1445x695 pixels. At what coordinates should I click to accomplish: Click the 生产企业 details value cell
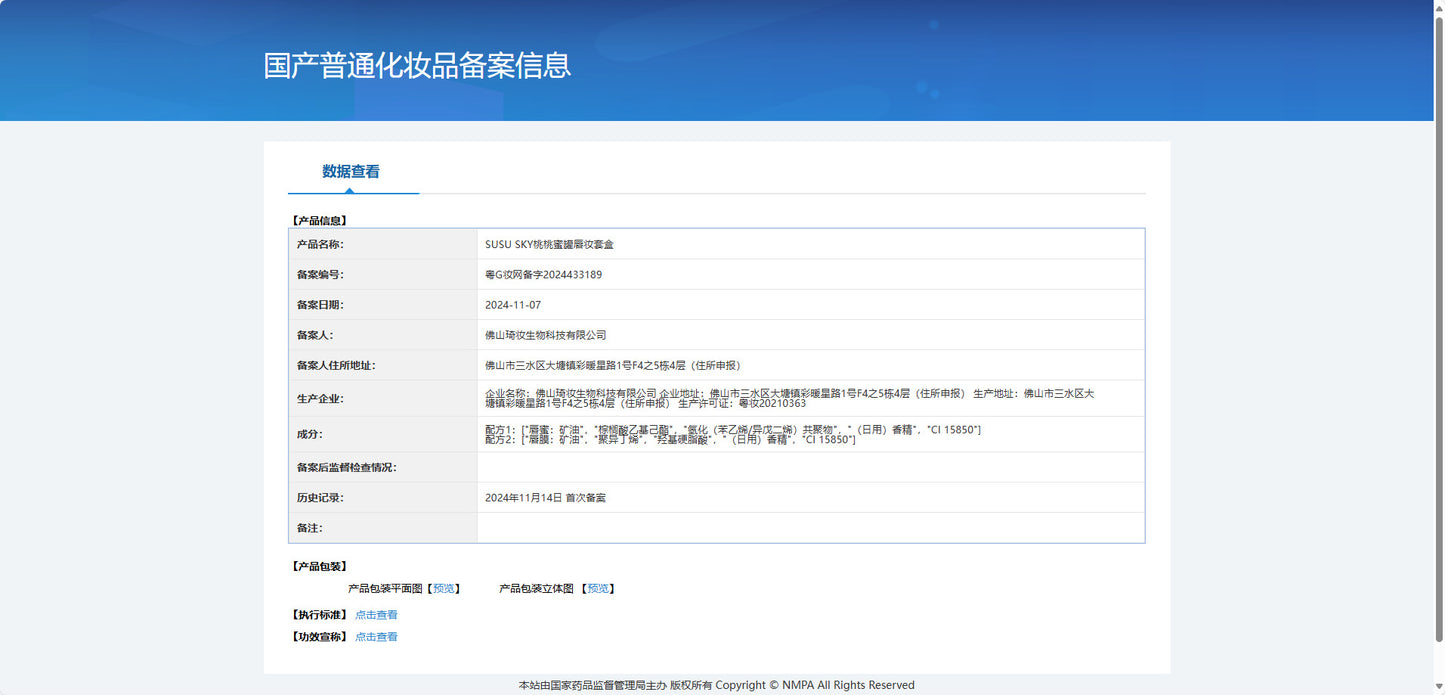[x=810, y=398]
